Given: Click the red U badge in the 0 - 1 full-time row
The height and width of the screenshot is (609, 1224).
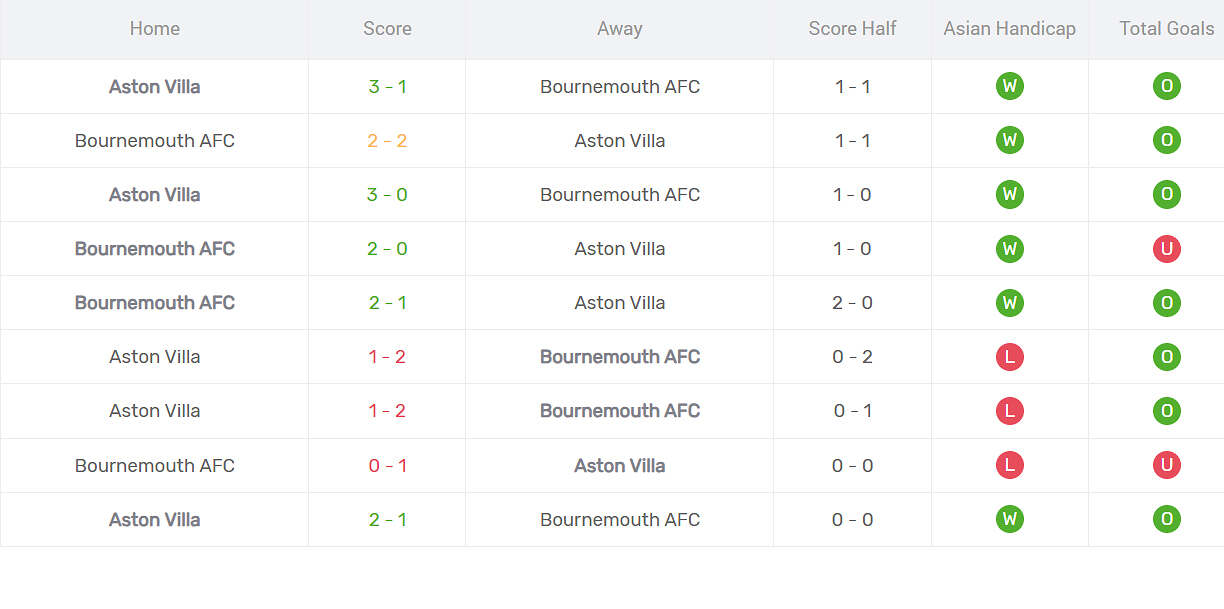Looking at the screenshot, I should pos(1166,465).
